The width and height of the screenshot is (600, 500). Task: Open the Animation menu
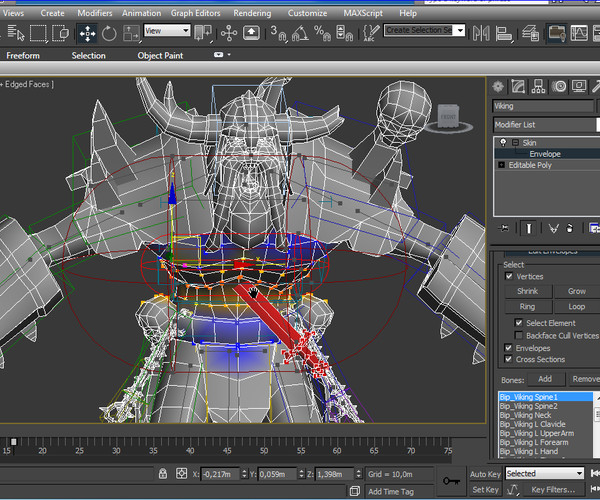pos(142,13)
